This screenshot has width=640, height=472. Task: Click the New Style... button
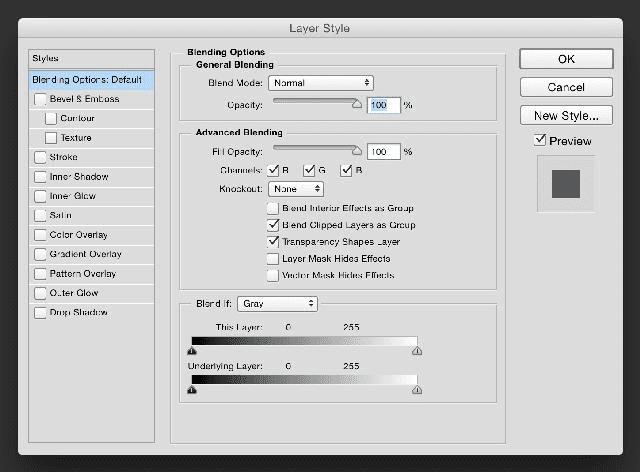click(566, 115)
